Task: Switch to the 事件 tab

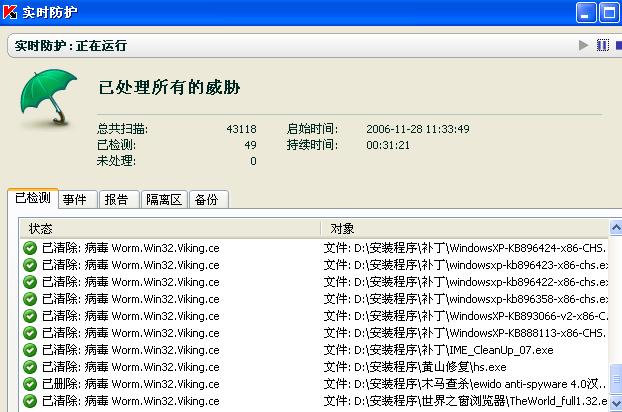Action: pos(78,199)
